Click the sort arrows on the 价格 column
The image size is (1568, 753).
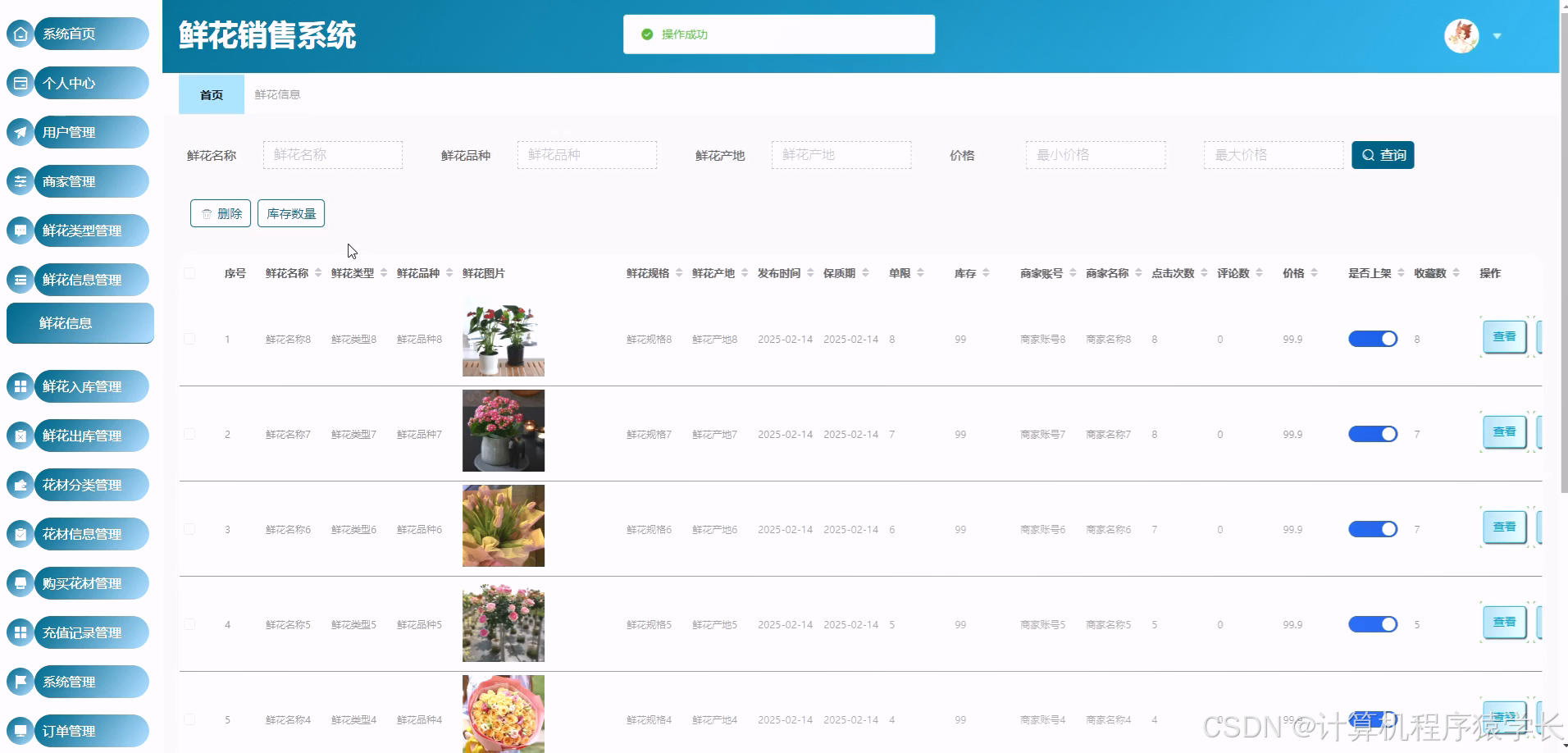1315,273
